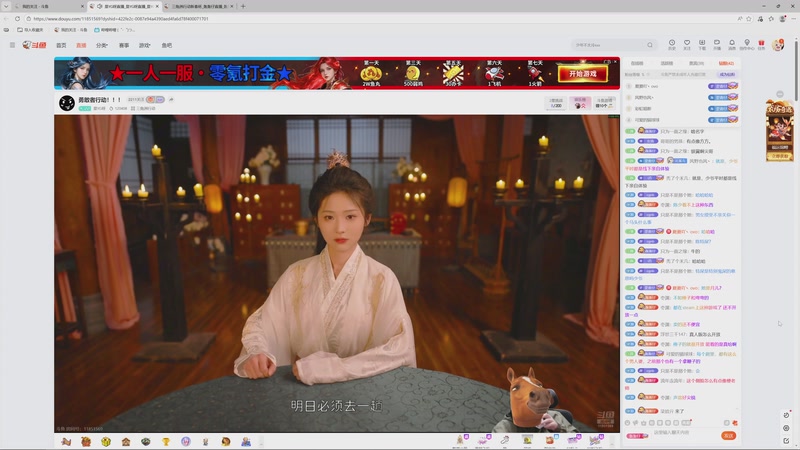Open a new browser tab

point(243,6)
